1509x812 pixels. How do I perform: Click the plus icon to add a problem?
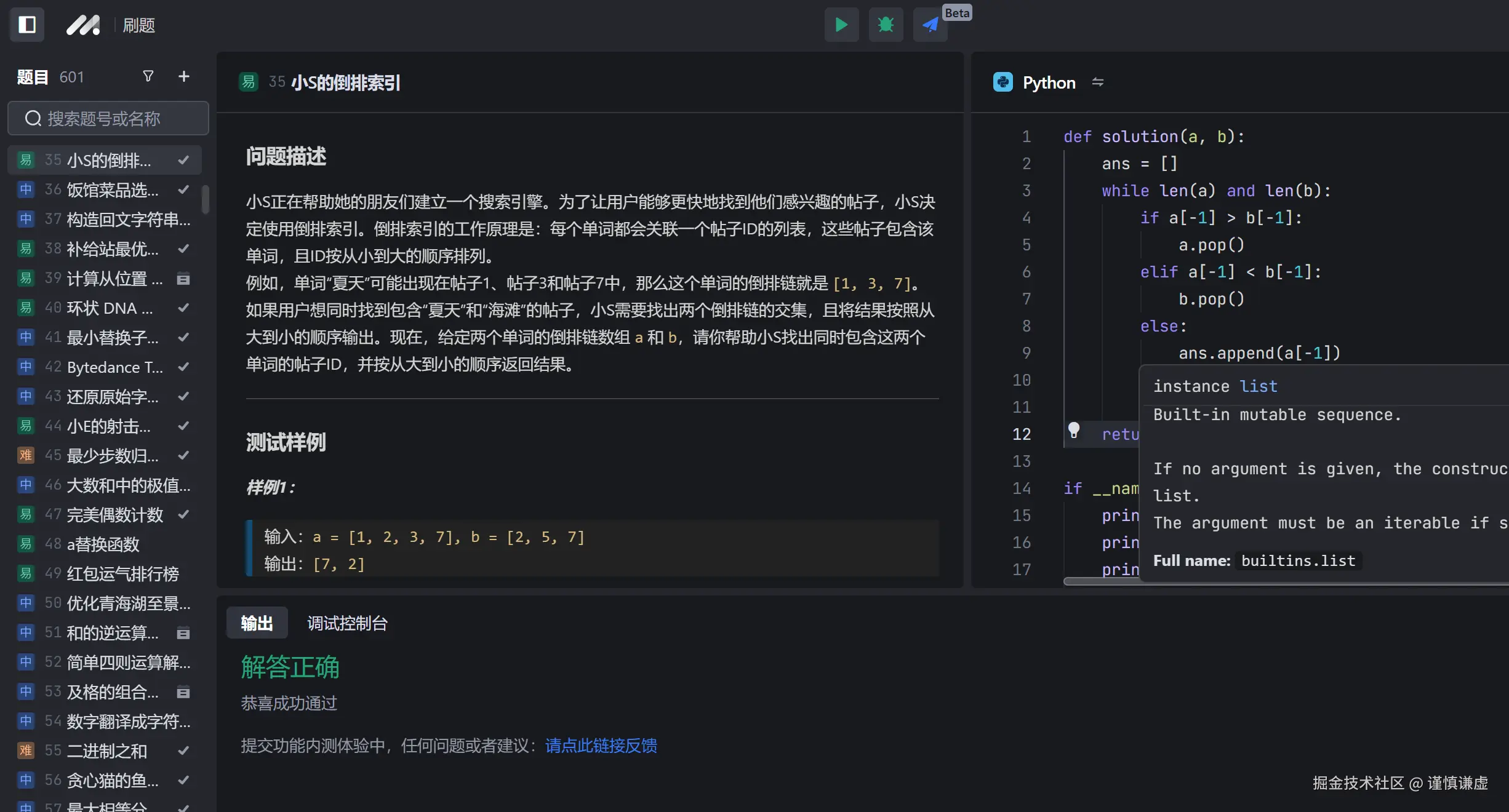(183, 76)
